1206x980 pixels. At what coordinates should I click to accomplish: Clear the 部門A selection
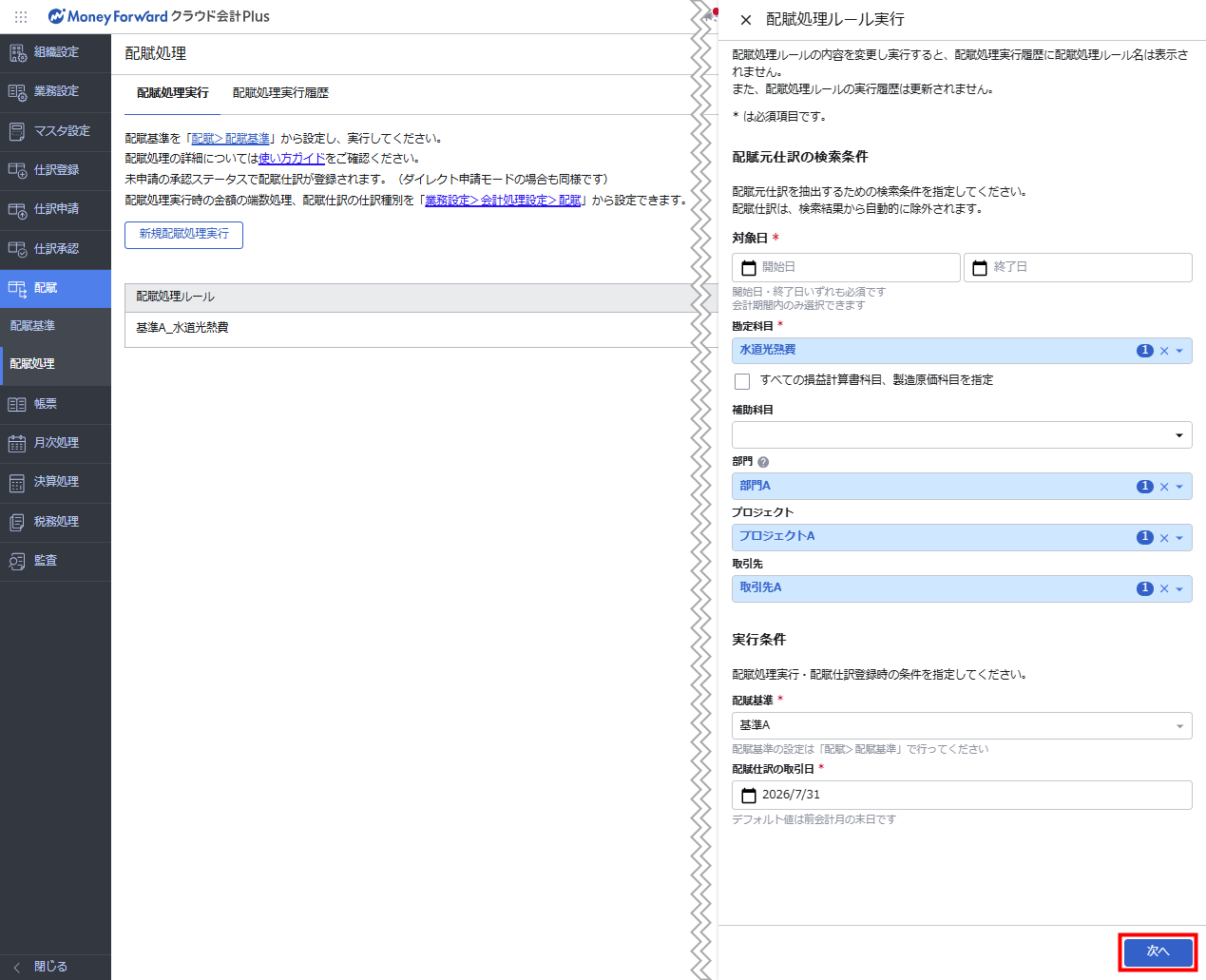(x=1164, y=487)
